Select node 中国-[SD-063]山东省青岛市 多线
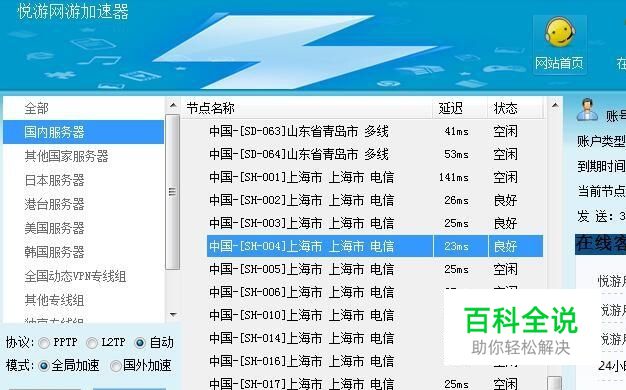This screenshot has height=390, width=626. [x=299, y=131]
